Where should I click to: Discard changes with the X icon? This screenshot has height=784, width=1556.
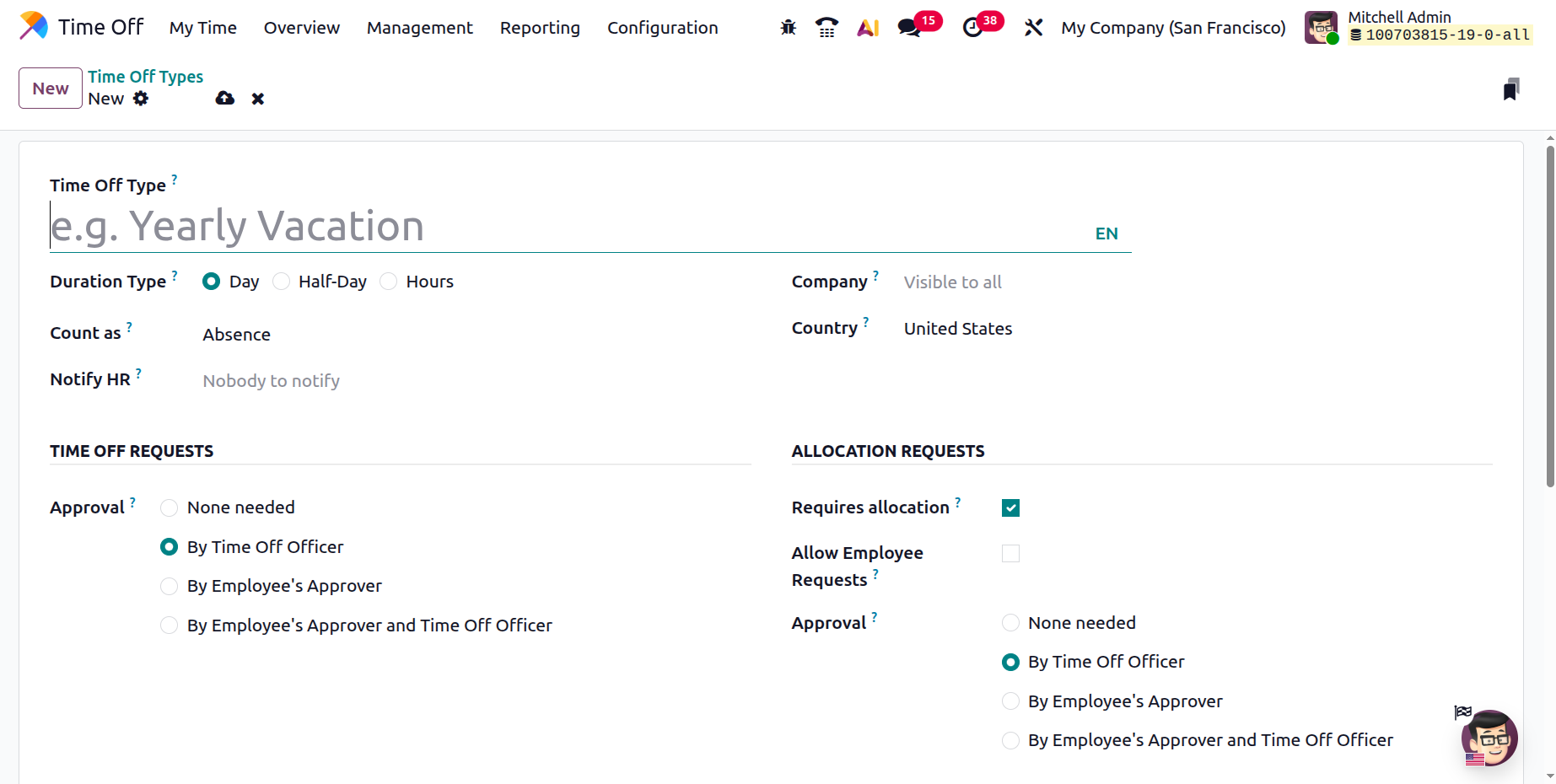[x=258, y=99]
